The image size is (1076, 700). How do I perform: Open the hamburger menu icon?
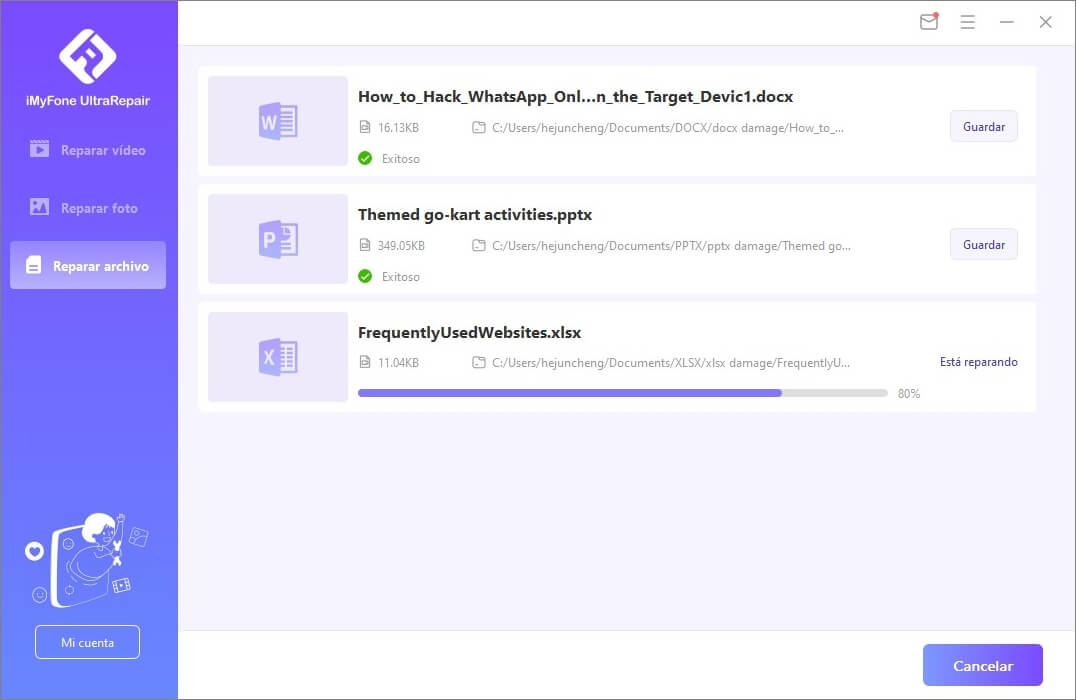point(967,22)
